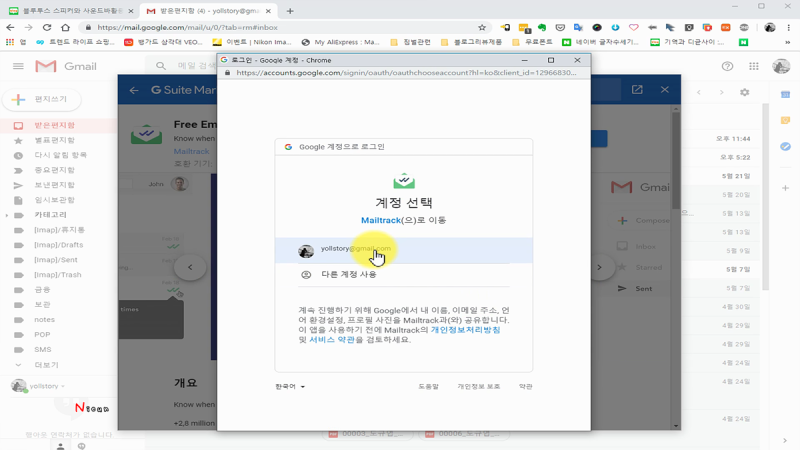Image resolution: width=800 pixels, height=450 pixels.
Task: Open the 중요편지함 folder
Action: (x=55, y=170)
